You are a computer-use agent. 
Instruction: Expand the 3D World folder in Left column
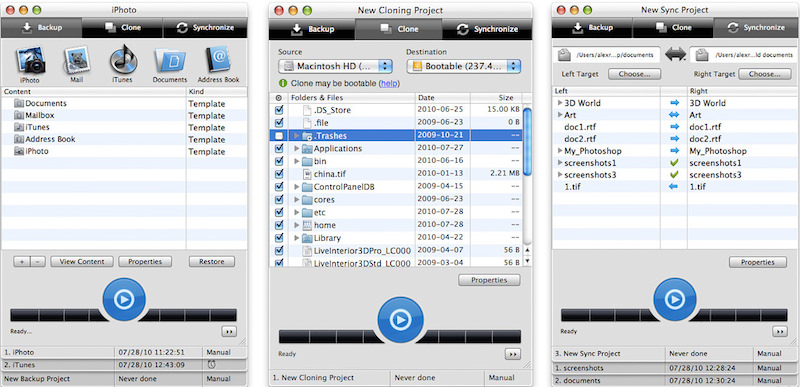(x=560, y=103)
